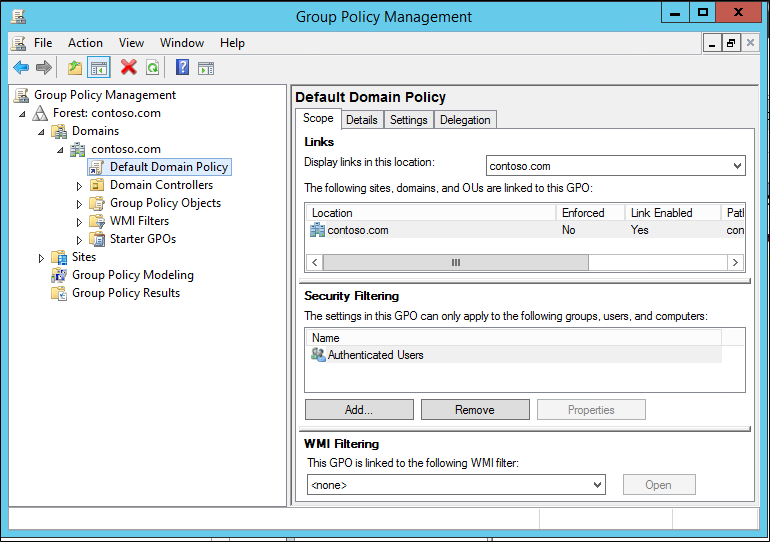Minimize the inner MMC child window
Image resolution: width=770 pixels, height=542 pixels.
coord(712,43)
